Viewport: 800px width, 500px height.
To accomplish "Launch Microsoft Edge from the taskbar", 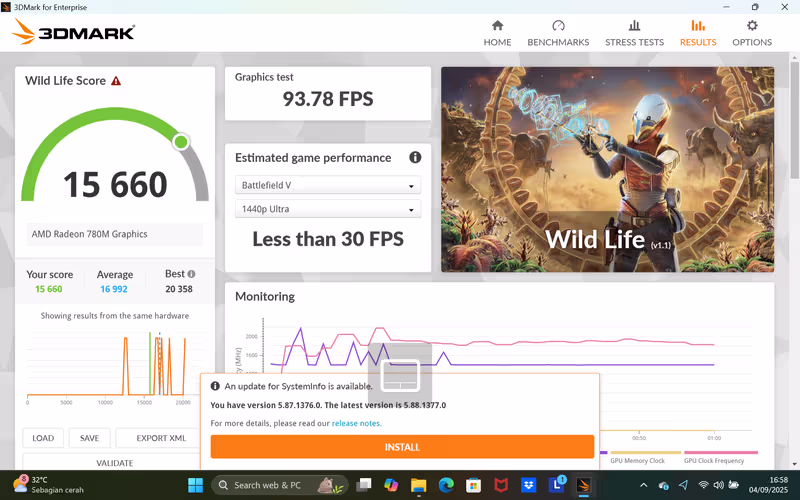I will 446,485.
